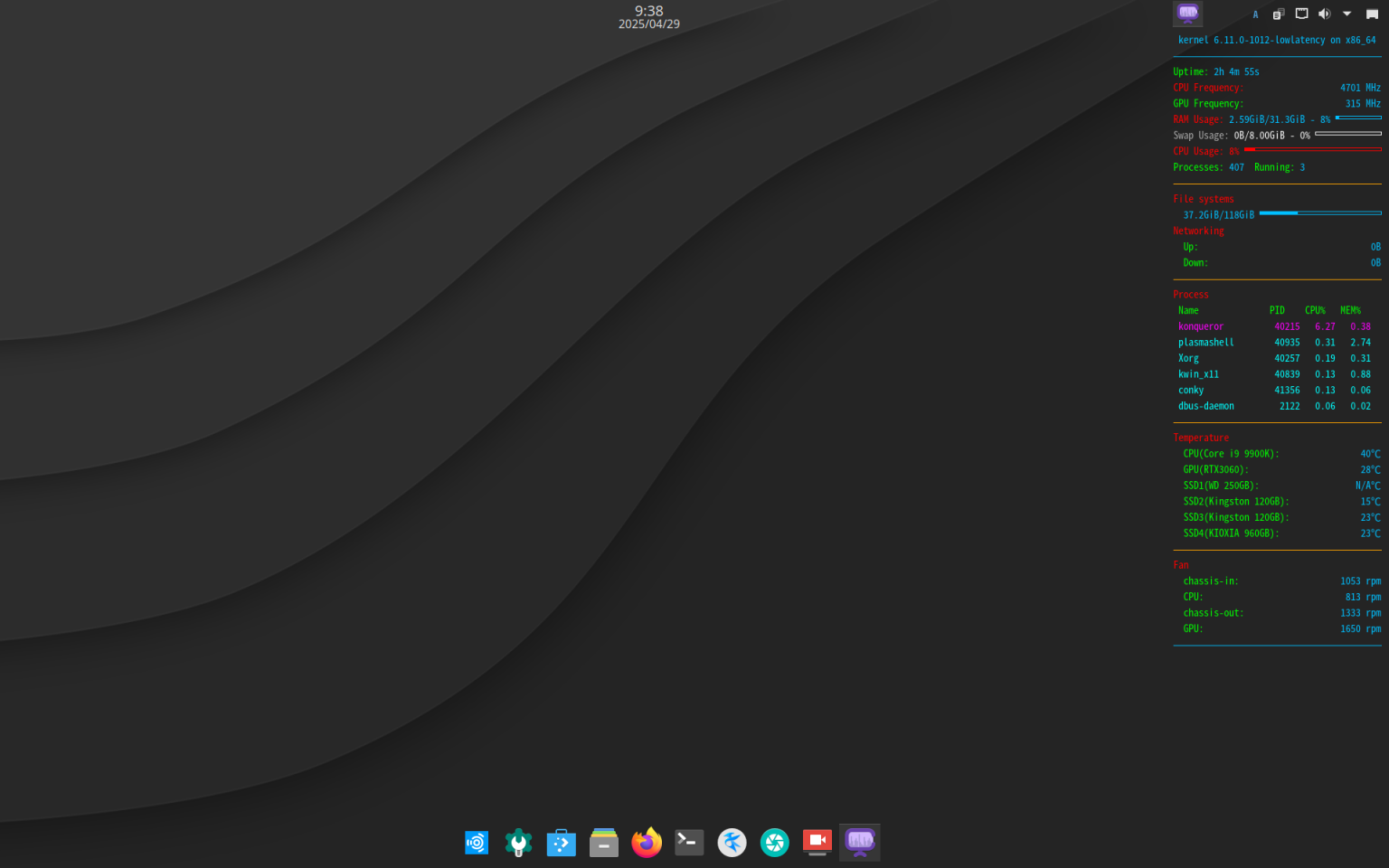This screenshot has height=868, width=1389.
Task: Open the teal camera shutter screenshot app
Action: coord(775,843)
